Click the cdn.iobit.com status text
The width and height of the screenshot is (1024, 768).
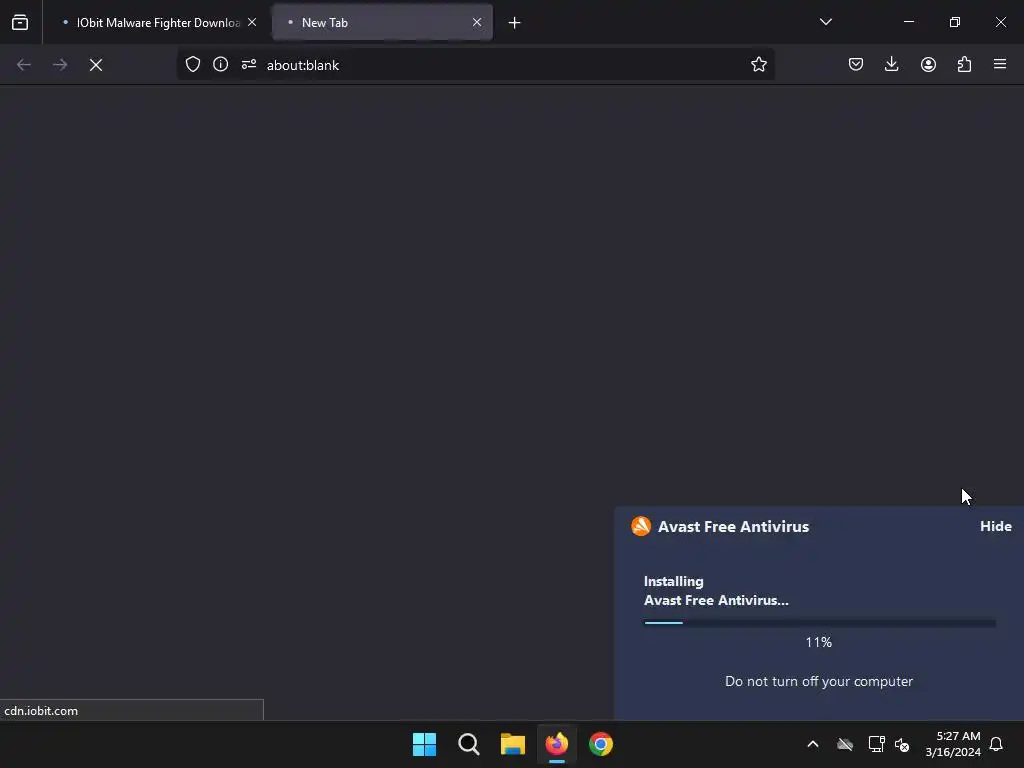point(41,711)
